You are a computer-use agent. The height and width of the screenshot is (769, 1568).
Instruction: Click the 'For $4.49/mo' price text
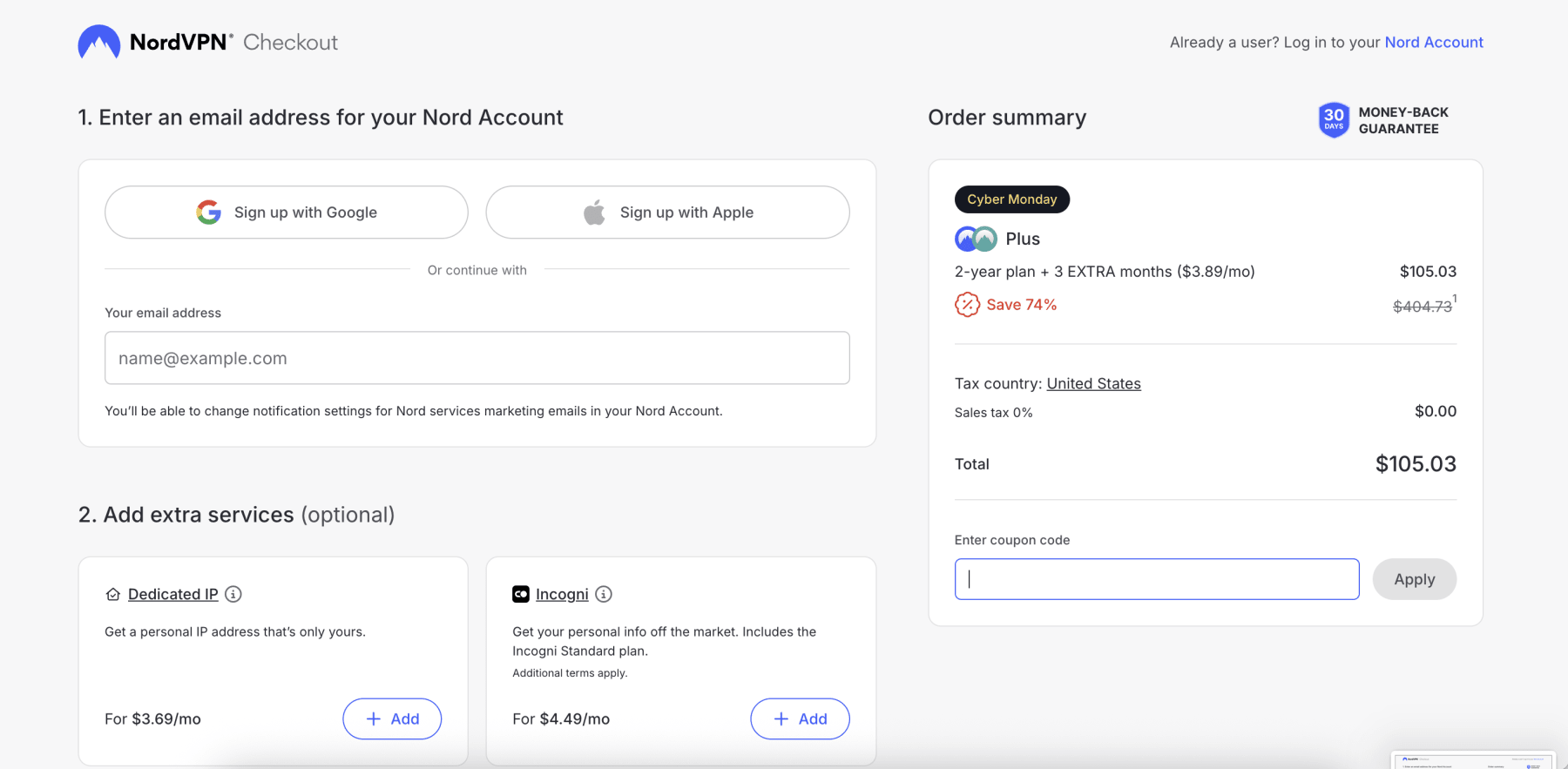(561, 718)
